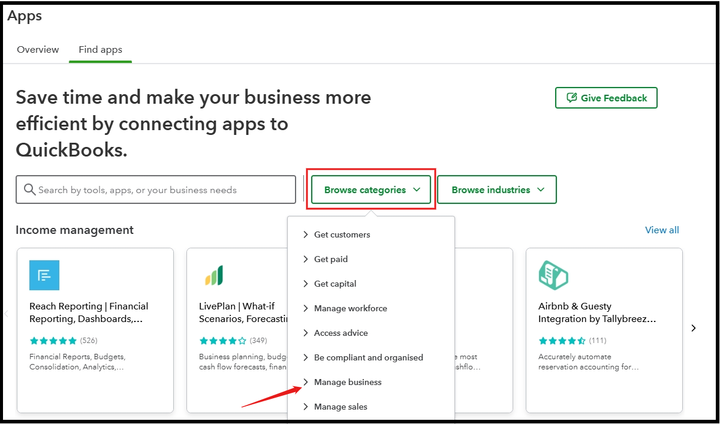Select Manage workforce from categories menu
This screenshot has width=720, height=424.
click(350, 308)
